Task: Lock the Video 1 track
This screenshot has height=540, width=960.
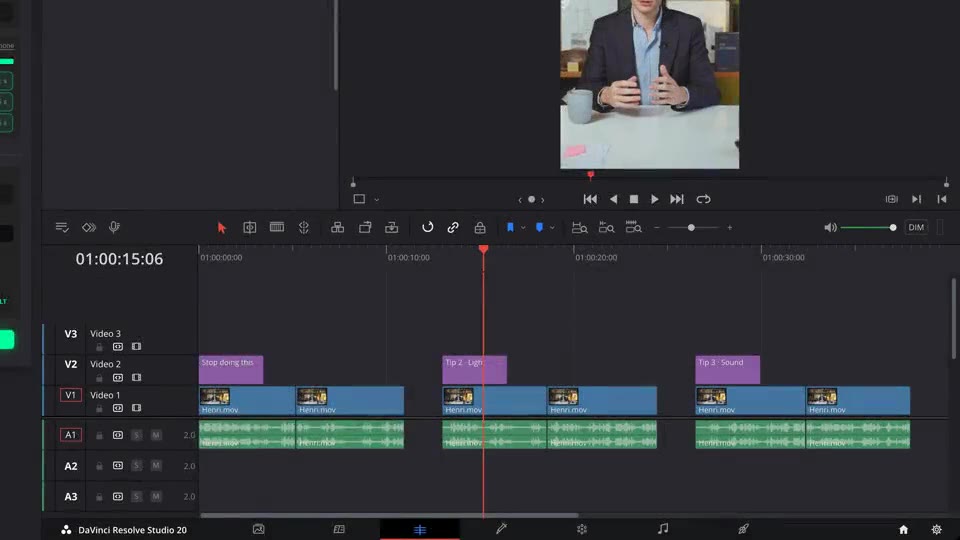Action: (x=99, y=408)
